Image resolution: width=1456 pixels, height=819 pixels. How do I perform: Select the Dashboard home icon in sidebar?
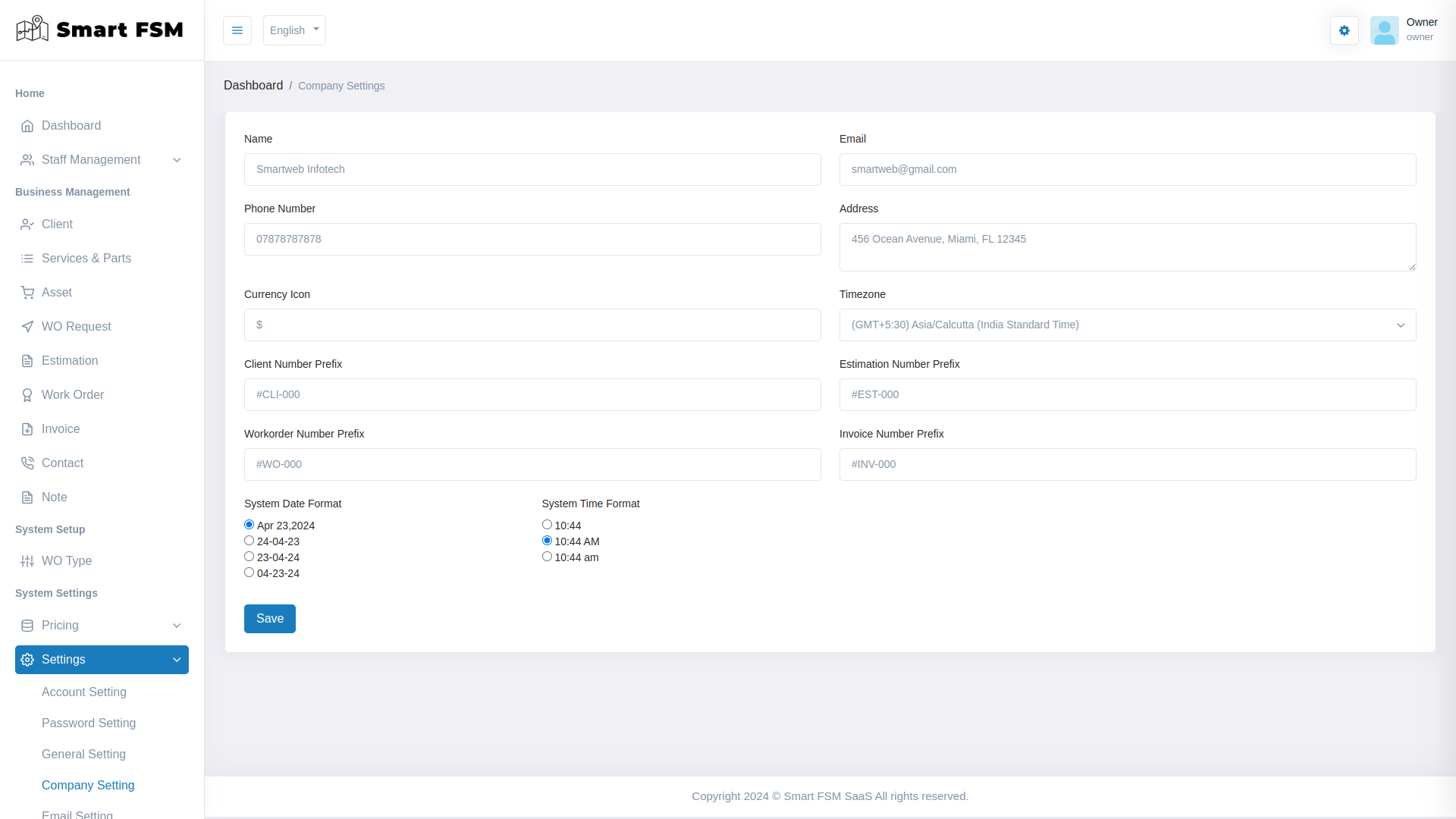coord(28,126)
